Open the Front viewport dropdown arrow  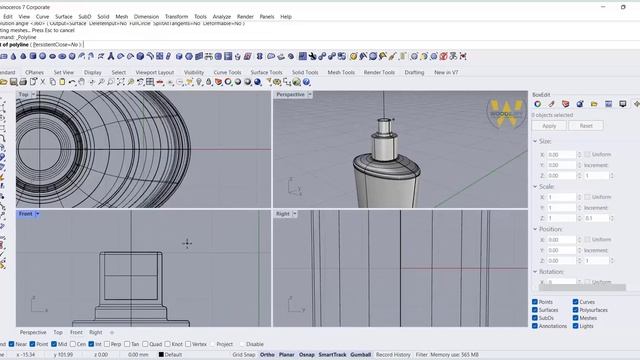37,214
